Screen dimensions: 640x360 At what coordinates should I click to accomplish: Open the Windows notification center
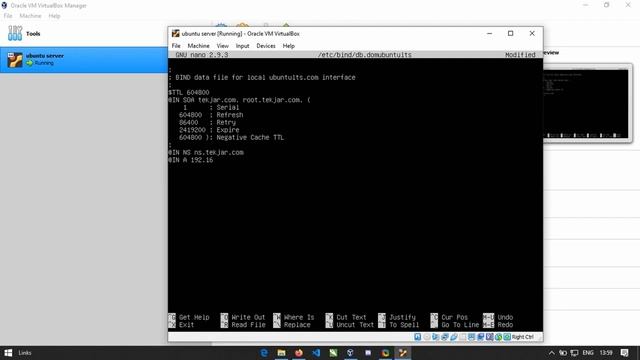[624, 353]
